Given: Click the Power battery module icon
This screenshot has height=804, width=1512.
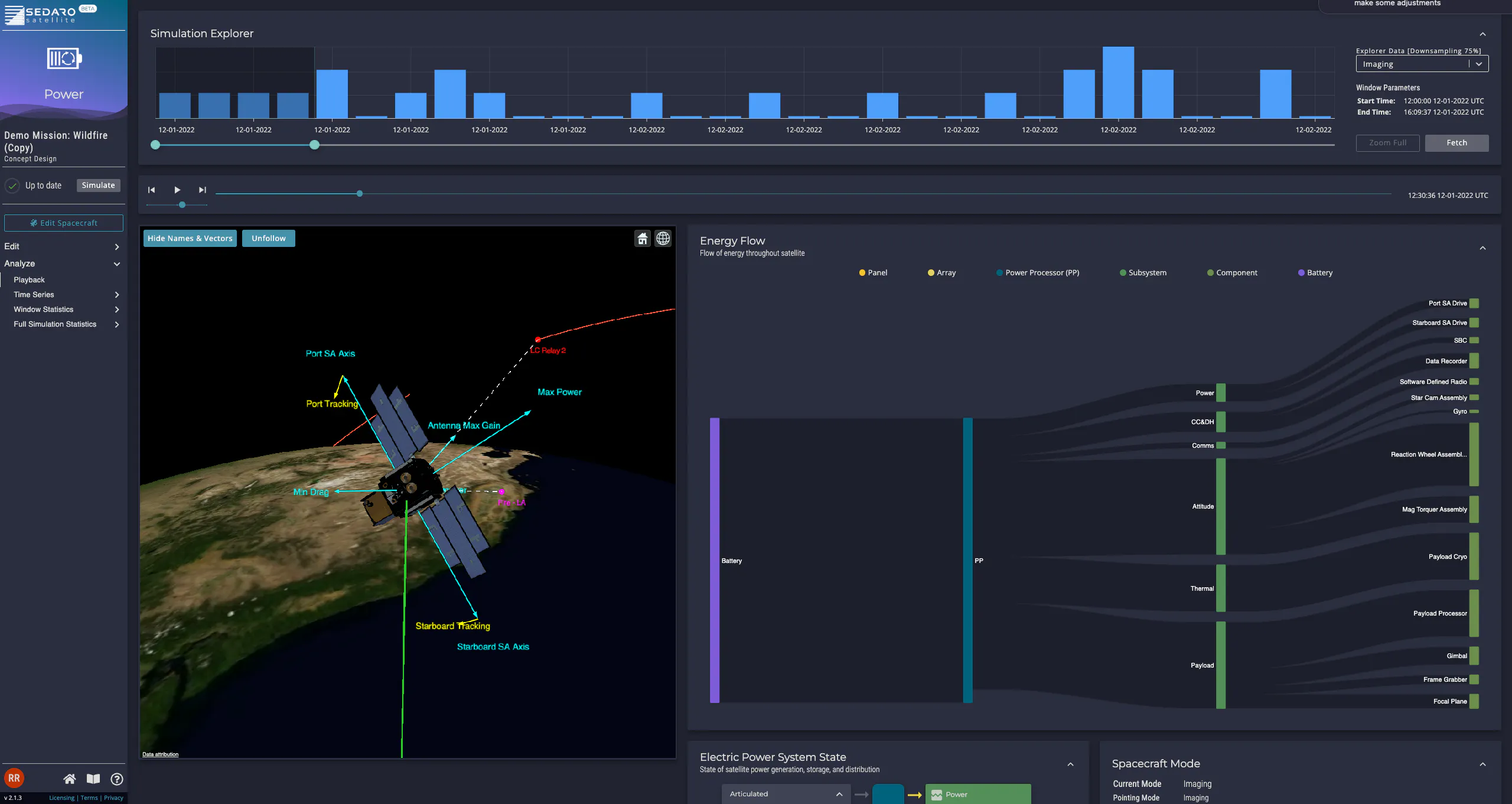Looking at the screenshot, I should [64, 58].
